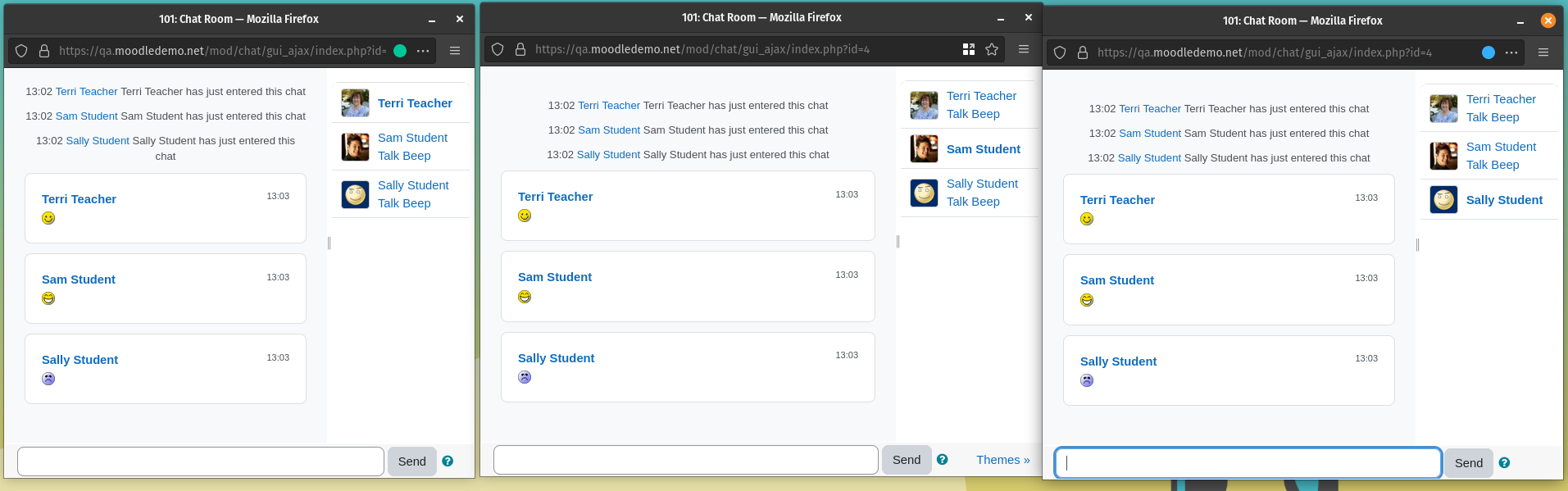Open hamburger menu in left Firefox window
Viewport: 1568px width, 491px height.
pyautogui.click(x=455, y=51)
